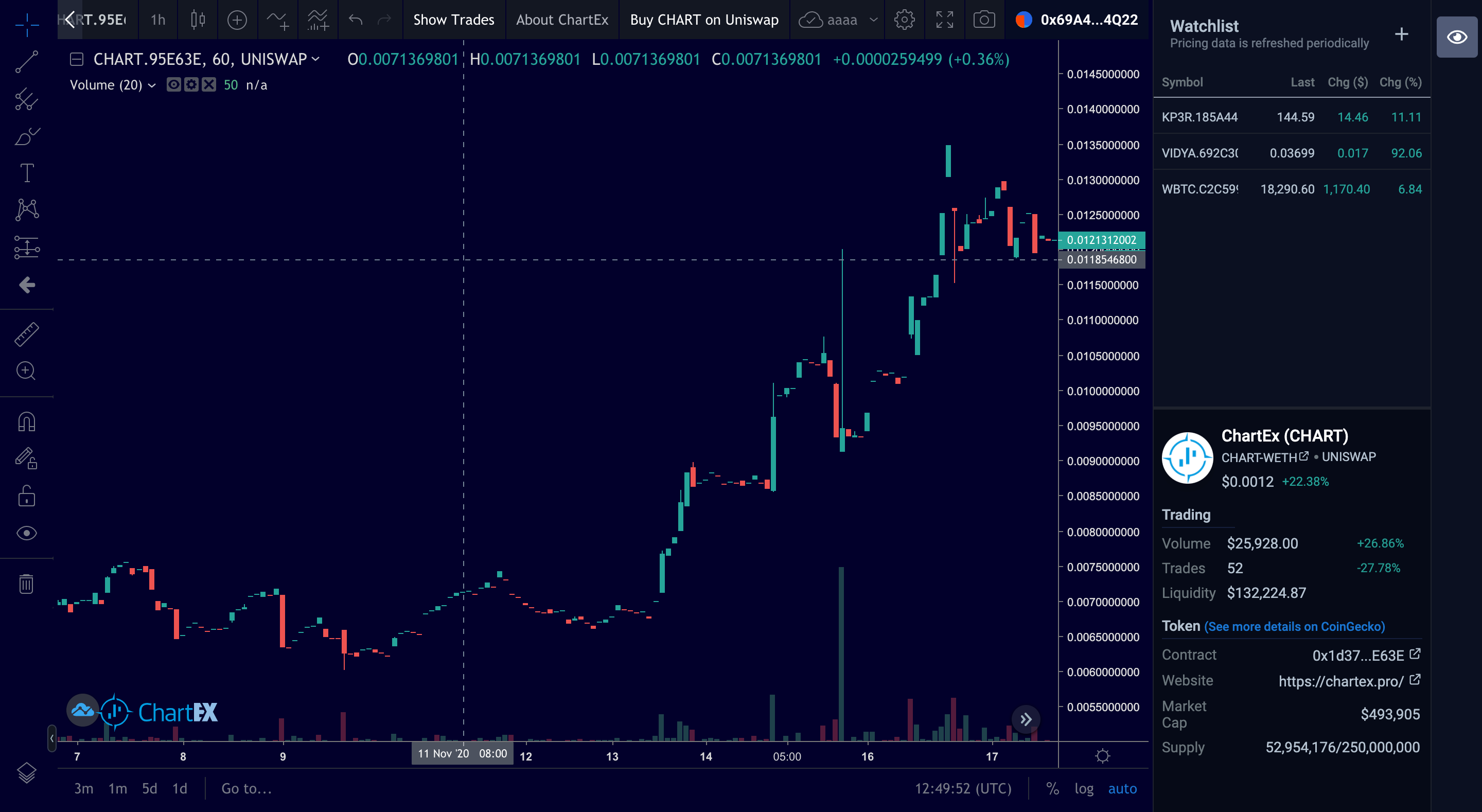The image size is (1482, 812).
Task: Open About ChartEx menu item
Action: (561, 20)
